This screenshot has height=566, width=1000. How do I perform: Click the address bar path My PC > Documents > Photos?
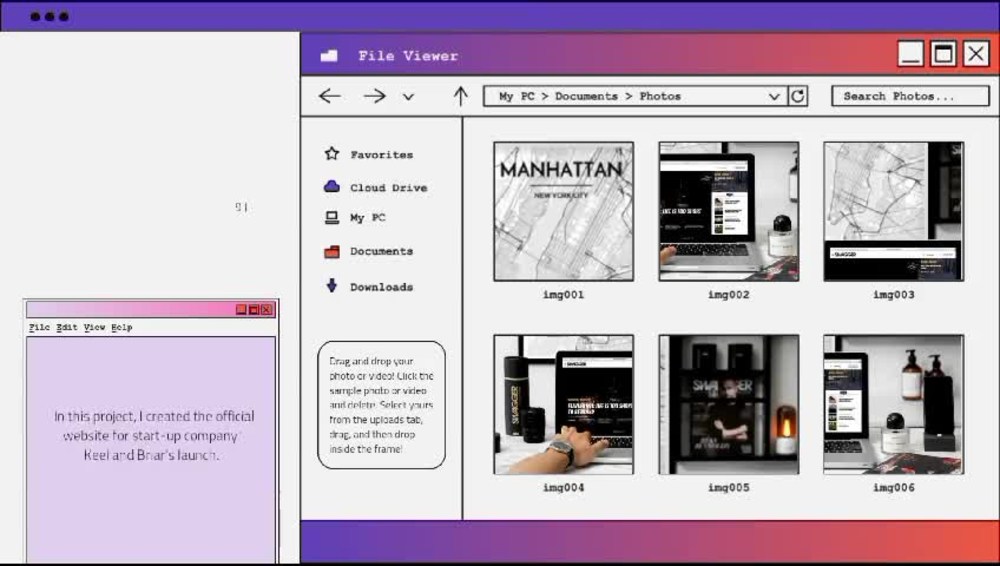coord(590,96)
